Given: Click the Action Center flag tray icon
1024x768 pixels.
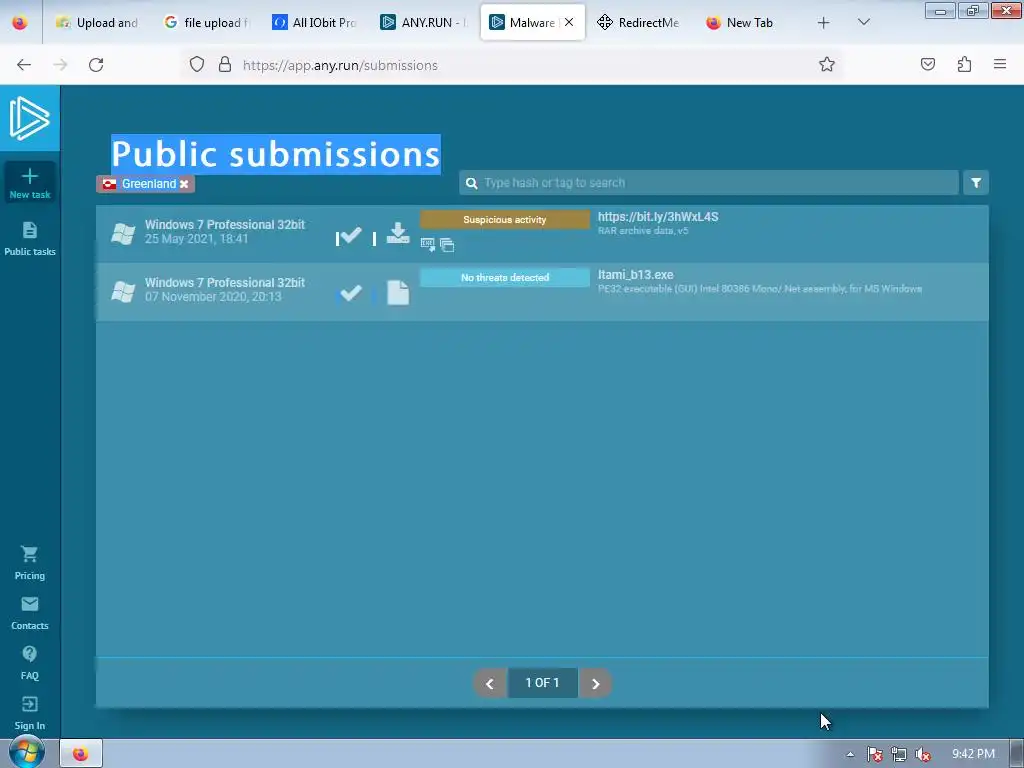Looking at the screenshot, I should tap(874, 754).
